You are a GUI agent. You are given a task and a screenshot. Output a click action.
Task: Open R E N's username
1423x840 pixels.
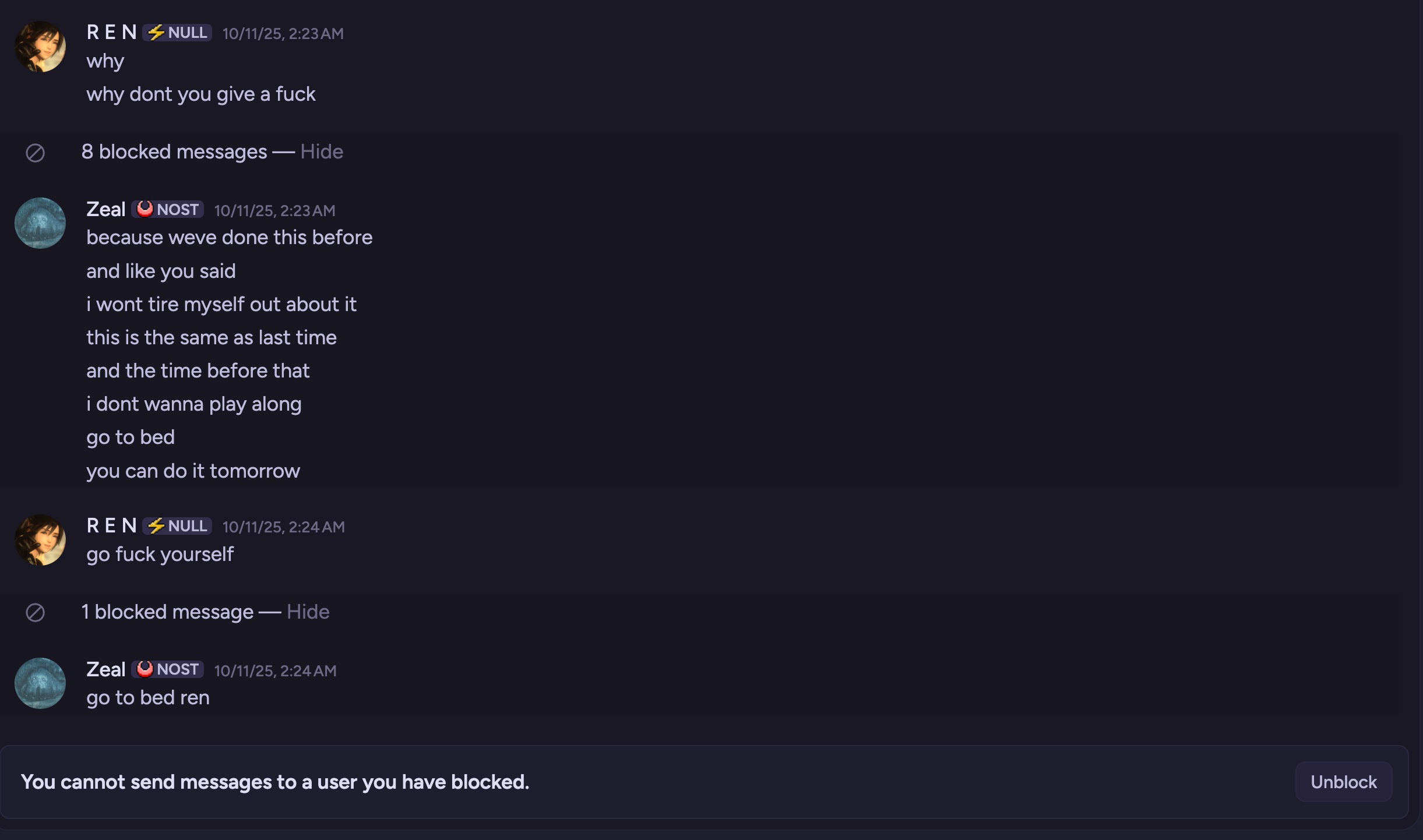coord(111,32)
